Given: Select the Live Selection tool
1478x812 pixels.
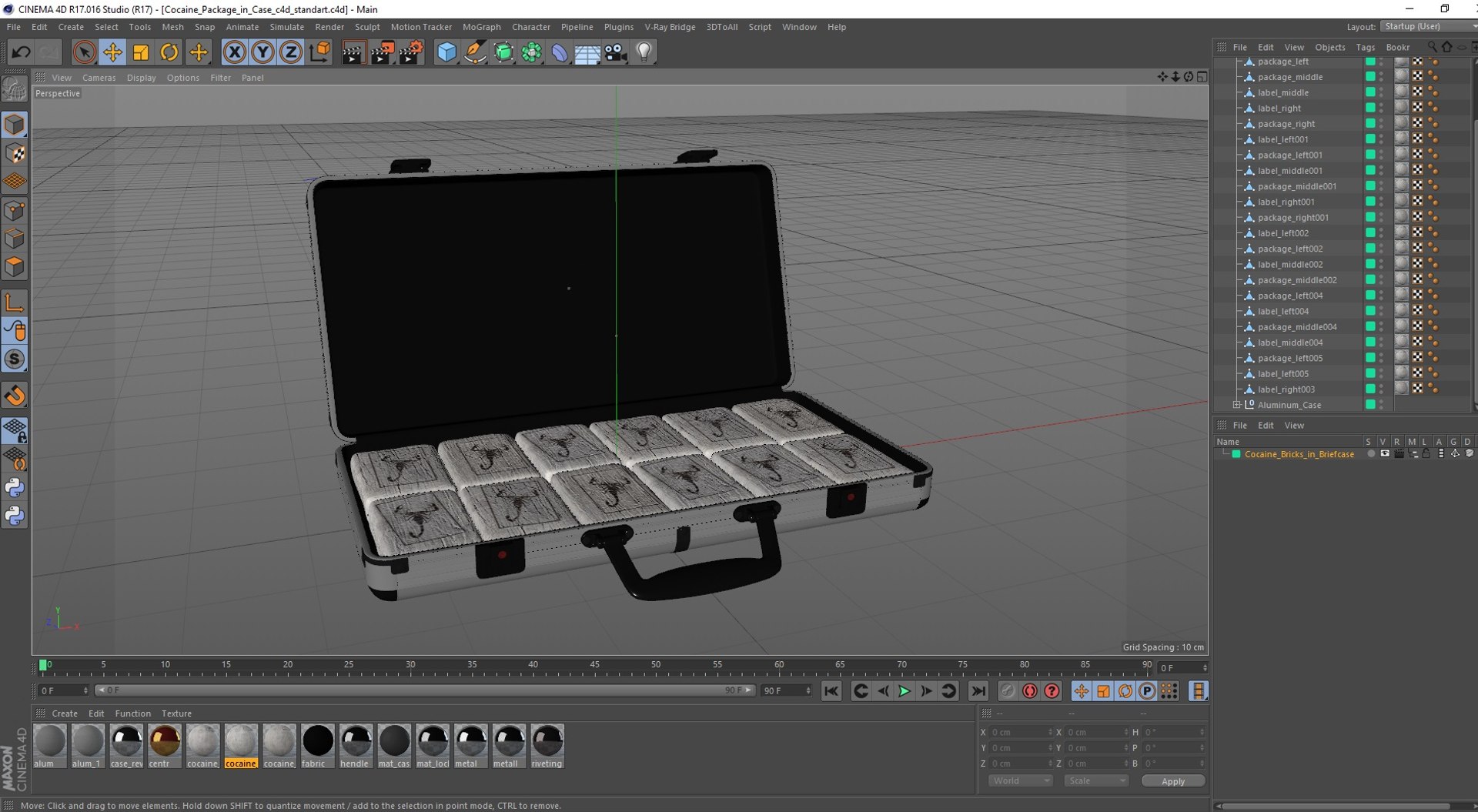Looking at the screenshot, I should tap(84, 52).
